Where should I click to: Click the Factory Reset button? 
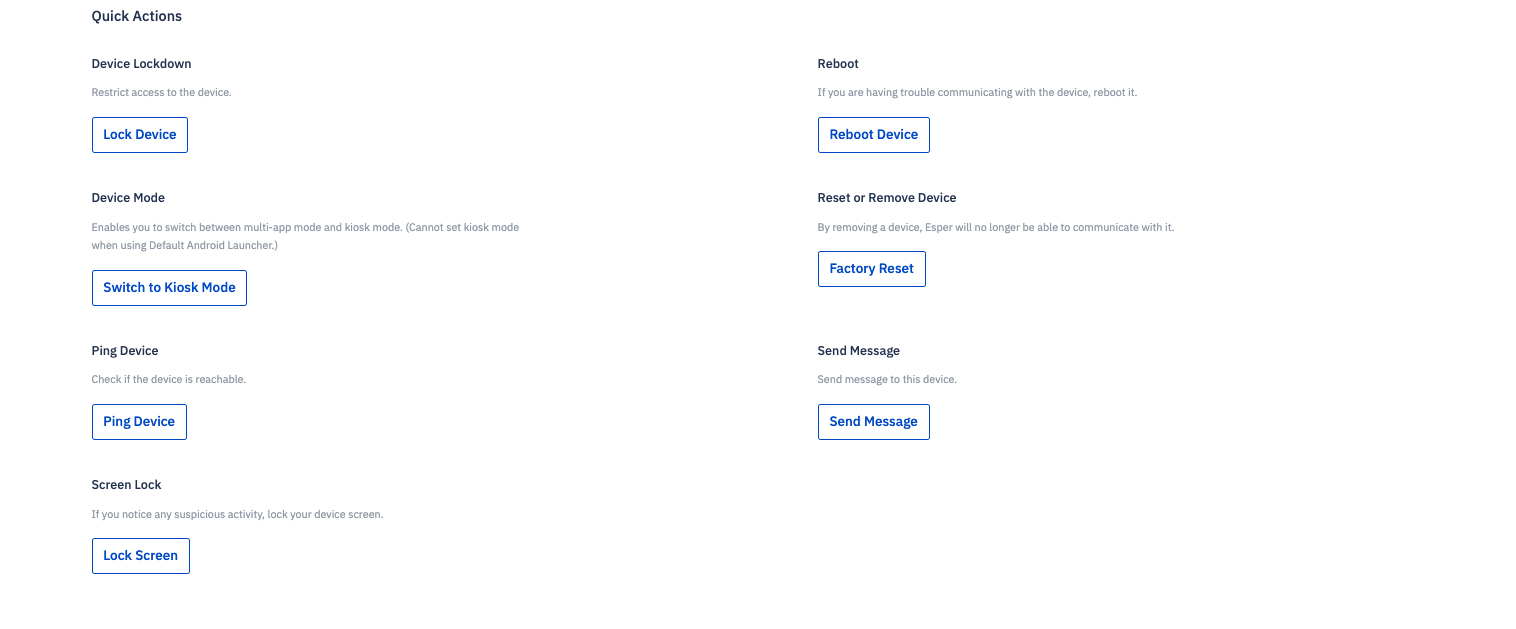[871, 268]
